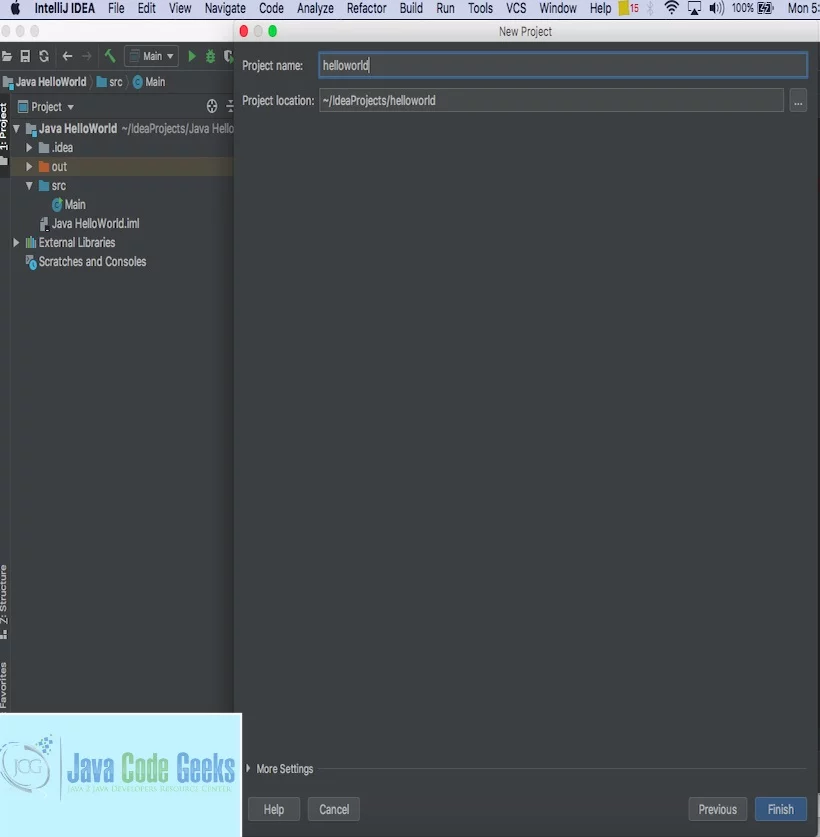This screenshot has height=837, width=820.
Task: Toggle the 1: Project side tab
Action: (x=4, y=133)
